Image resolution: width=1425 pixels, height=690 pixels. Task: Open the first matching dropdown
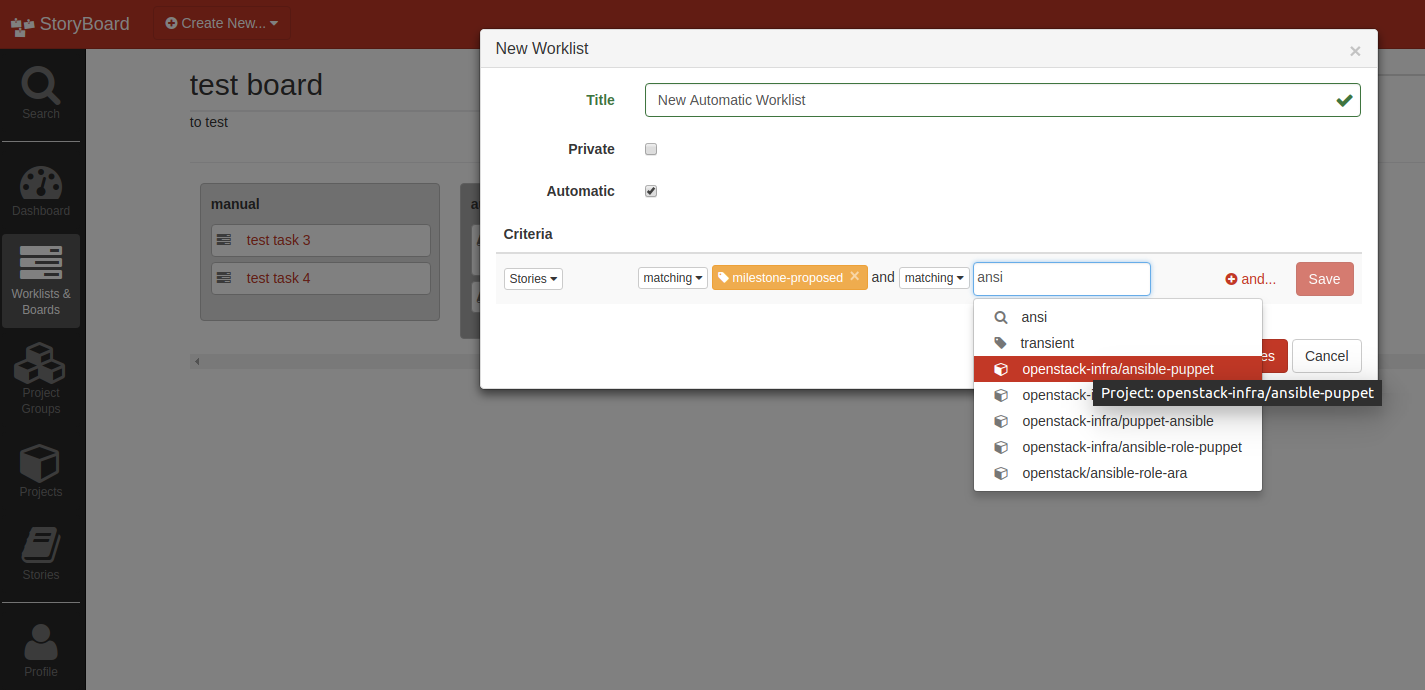tap(672, 277)
